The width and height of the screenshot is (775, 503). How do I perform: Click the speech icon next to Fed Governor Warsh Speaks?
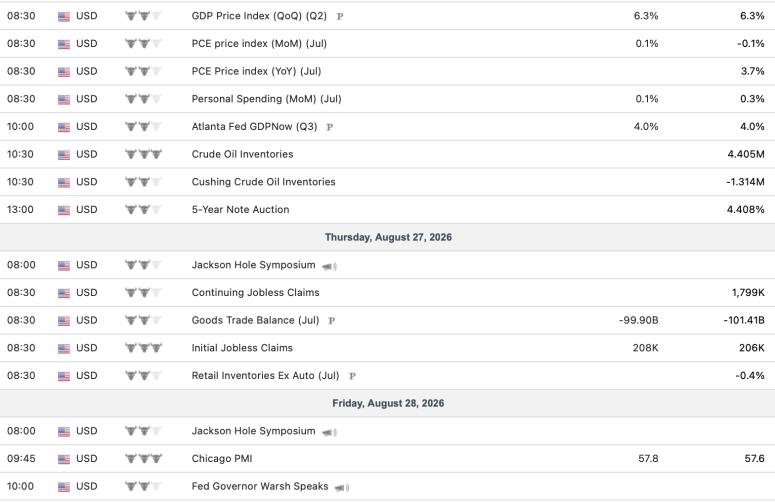[342, 488]
